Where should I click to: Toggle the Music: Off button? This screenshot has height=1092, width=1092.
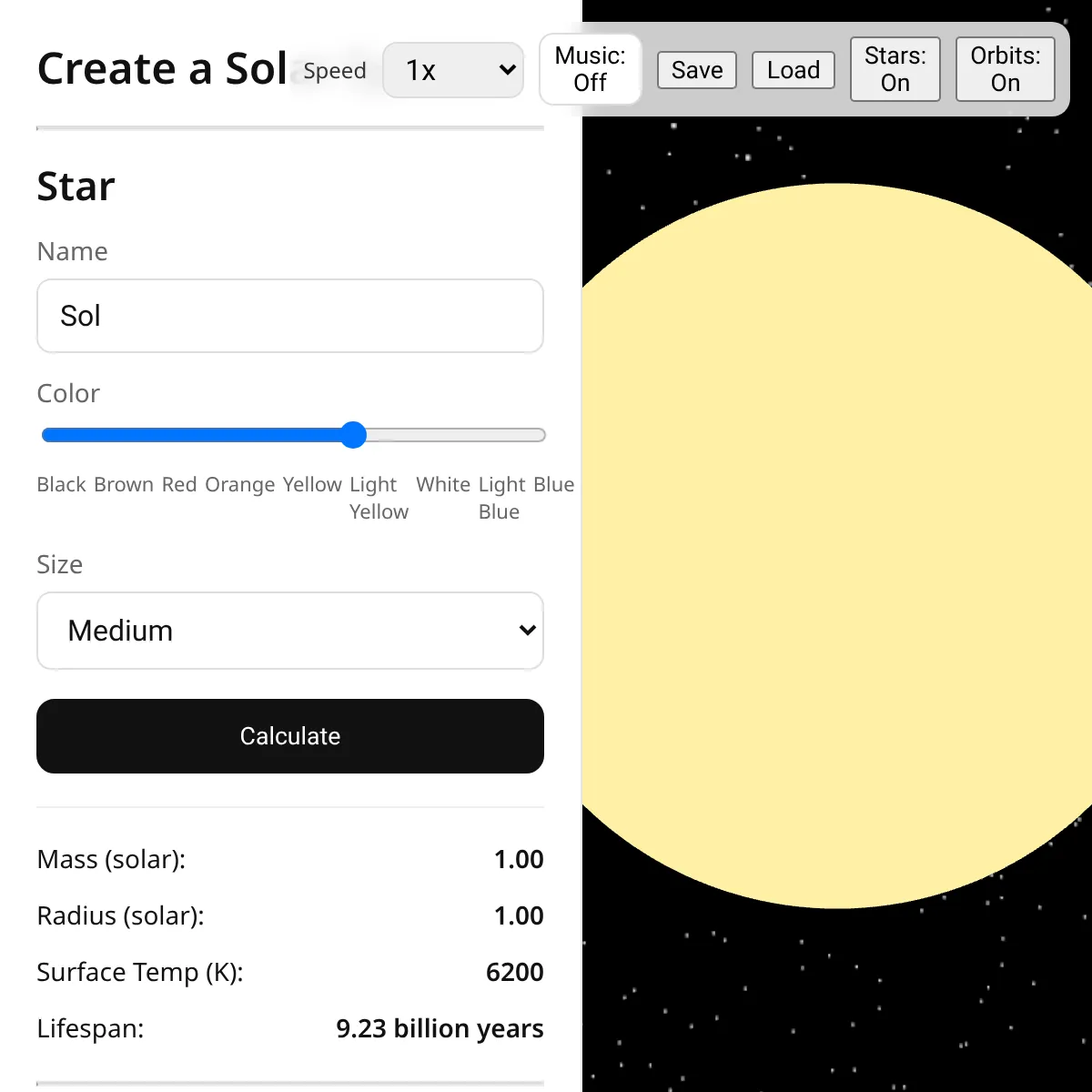point(590,69)
